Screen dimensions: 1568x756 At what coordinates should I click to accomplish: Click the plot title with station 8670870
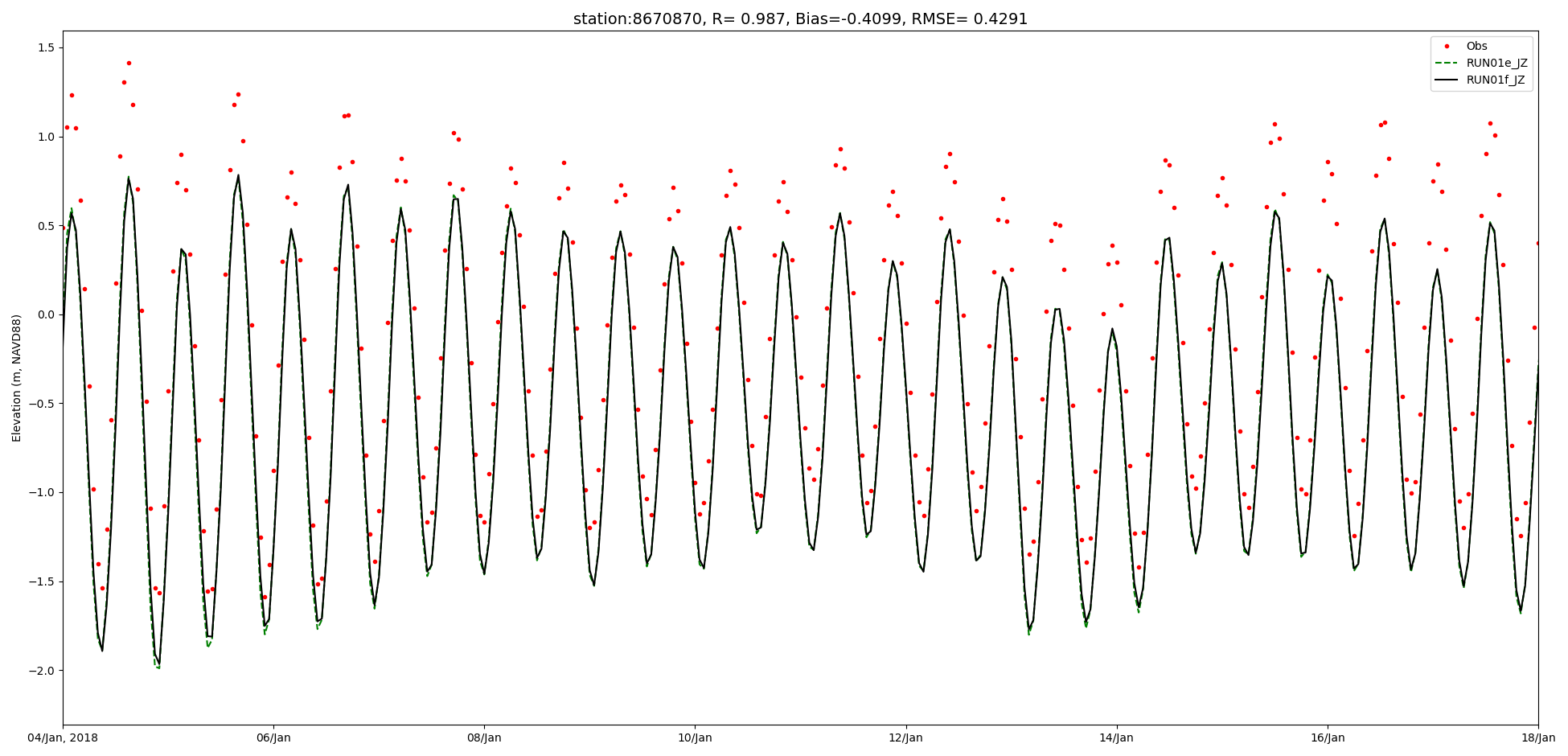click(800, 18)
